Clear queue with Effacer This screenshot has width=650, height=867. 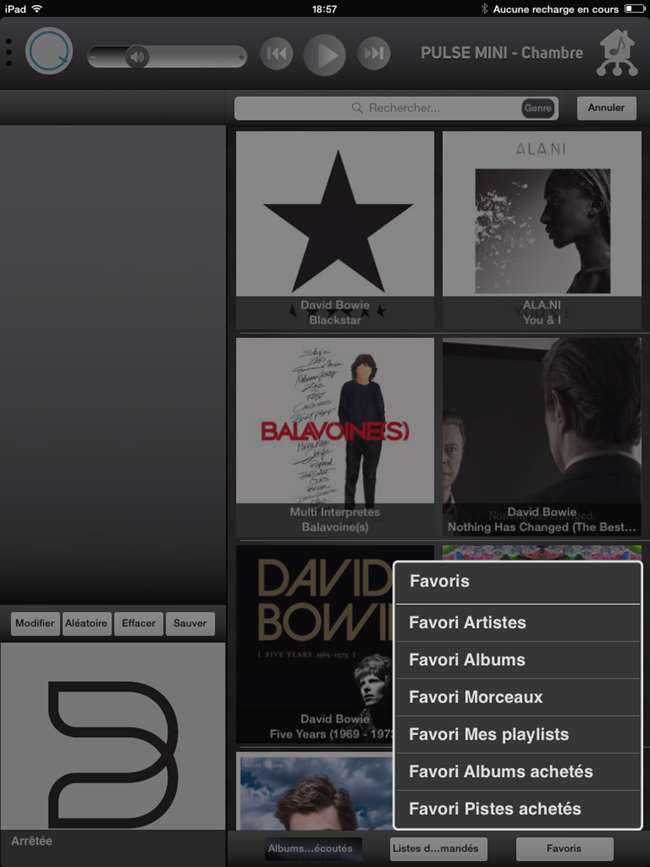pos(138,624)
